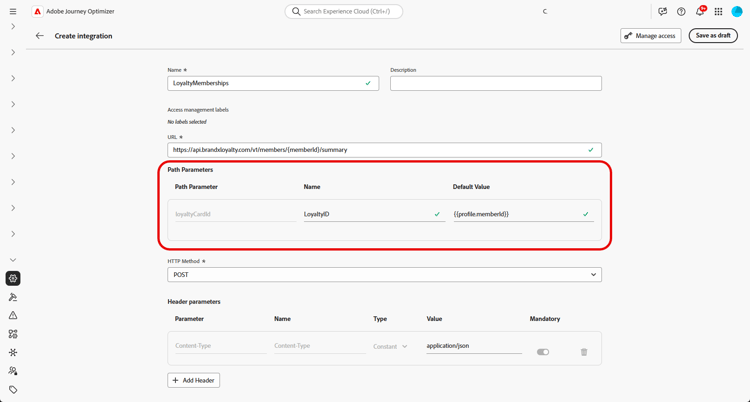Click the Add Header button

click(x=193, y=380)
